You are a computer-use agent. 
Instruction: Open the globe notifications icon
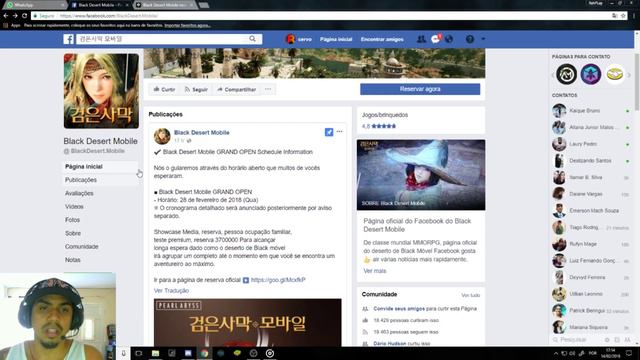point(449,39)
